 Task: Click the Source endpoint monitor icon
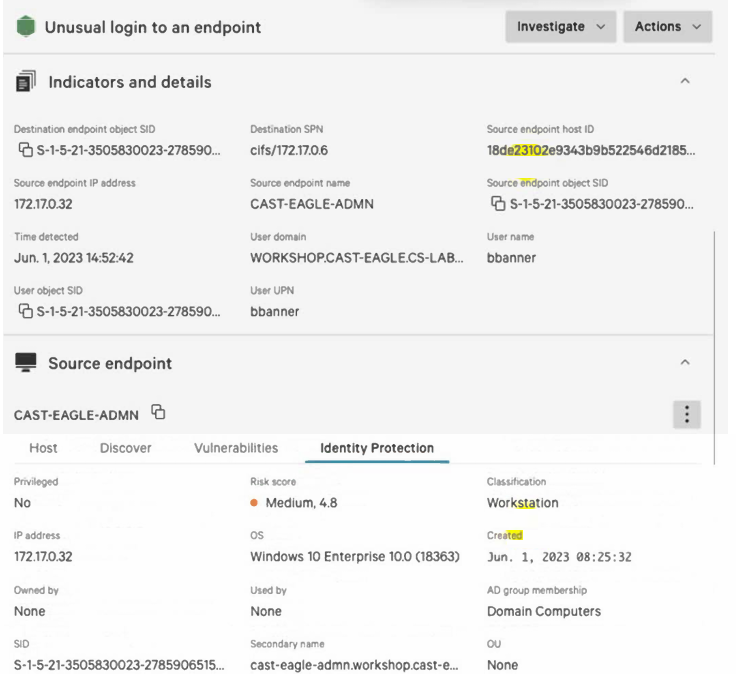pyautogui.click(x=26, y=362)
